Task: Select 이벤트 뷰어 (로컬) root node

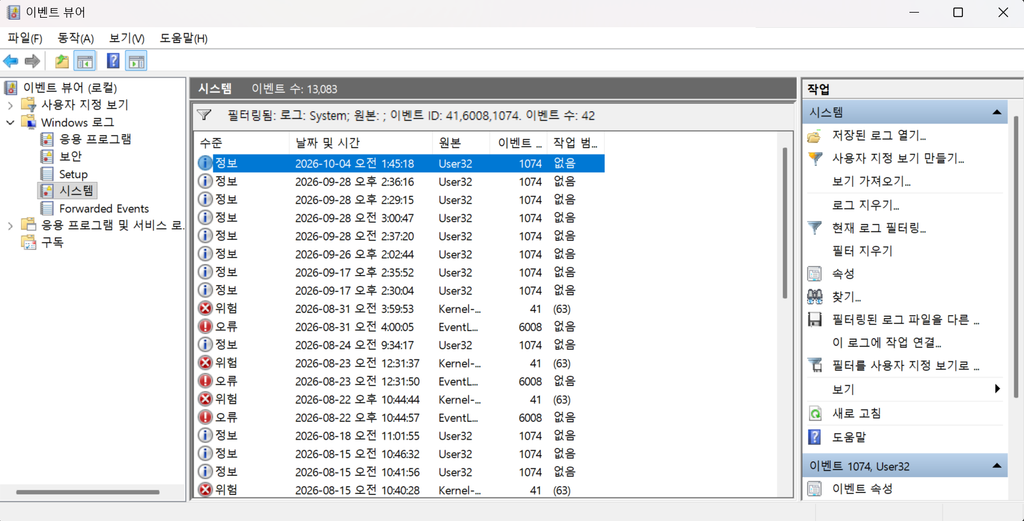Action: tap(70, 87)
